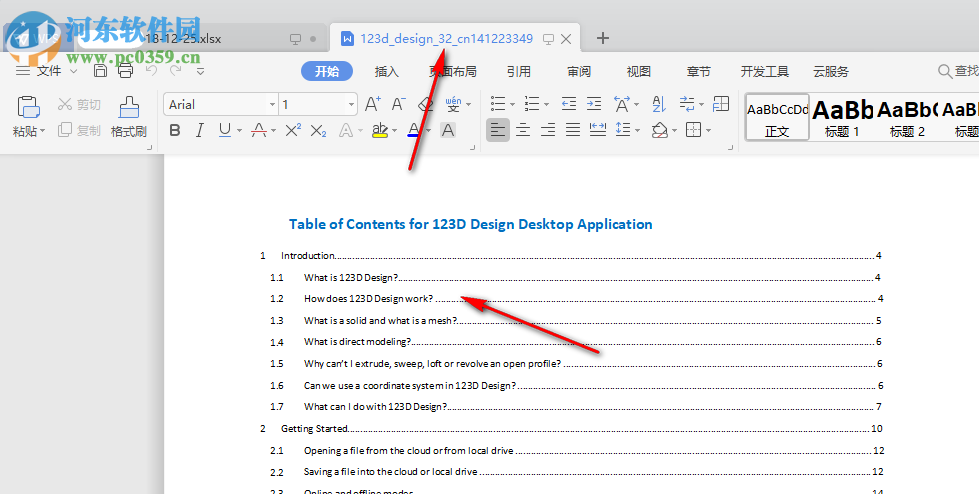Image resolution: width=979 pixels, height=494 pixels.
Task: Click the Sort A-Z icon
Action: tap(658, 104)
